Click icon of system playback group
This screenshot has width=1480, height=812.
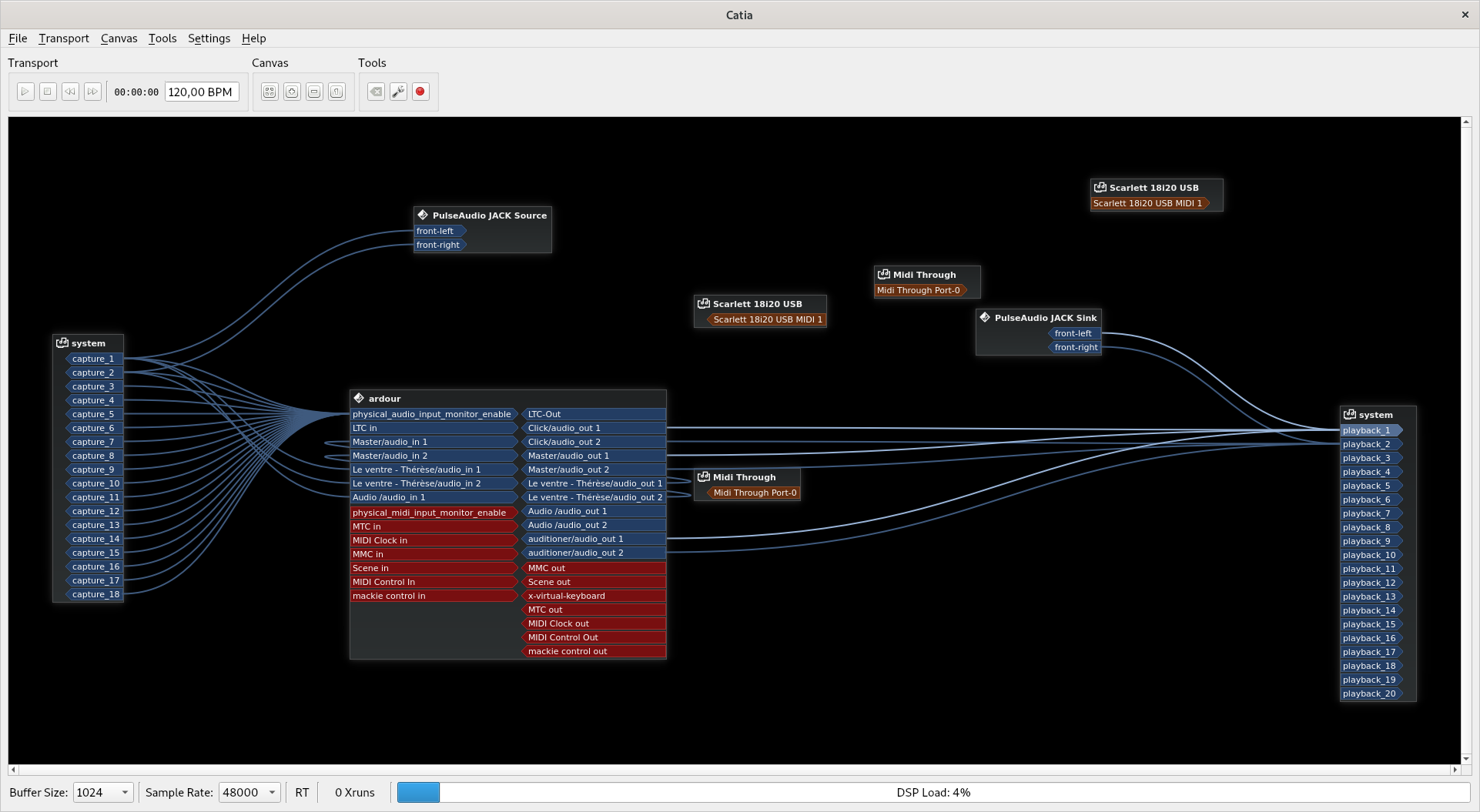coord(1350,414)
